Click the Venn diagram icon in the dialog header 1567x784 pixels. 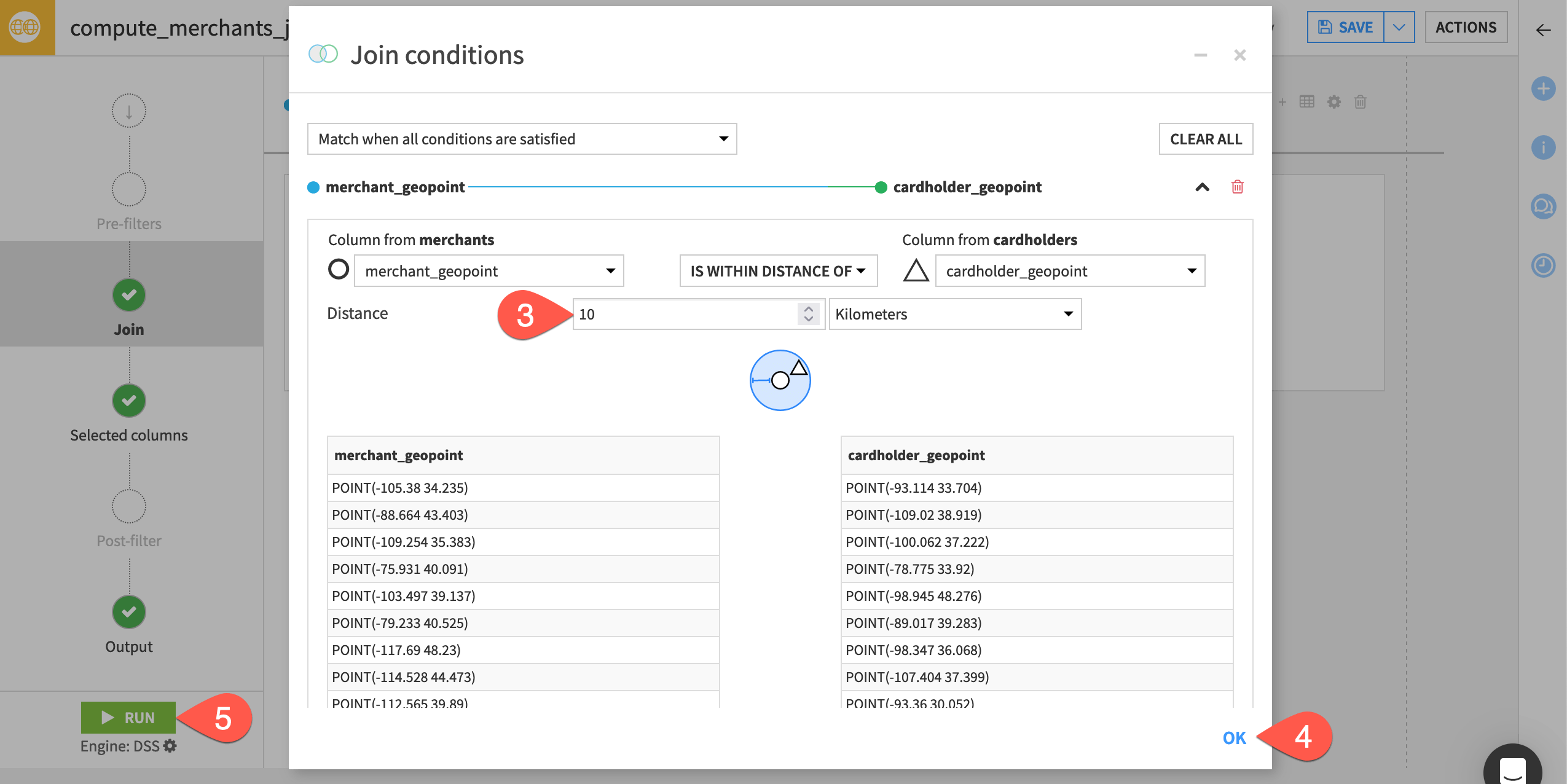pyautogui.click(x=323, y=54)
